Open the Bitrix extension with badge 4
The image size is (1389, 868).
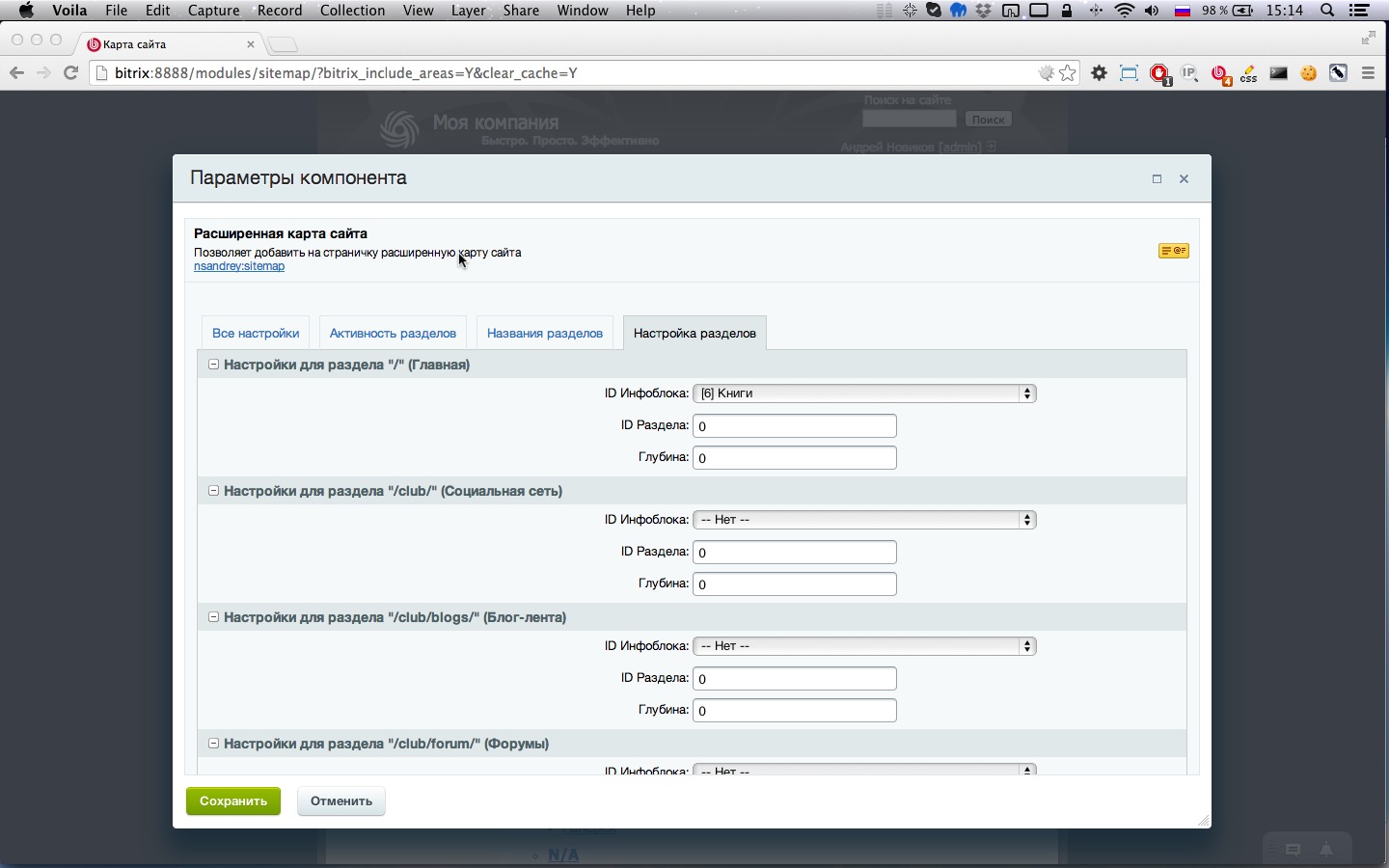1220,73
